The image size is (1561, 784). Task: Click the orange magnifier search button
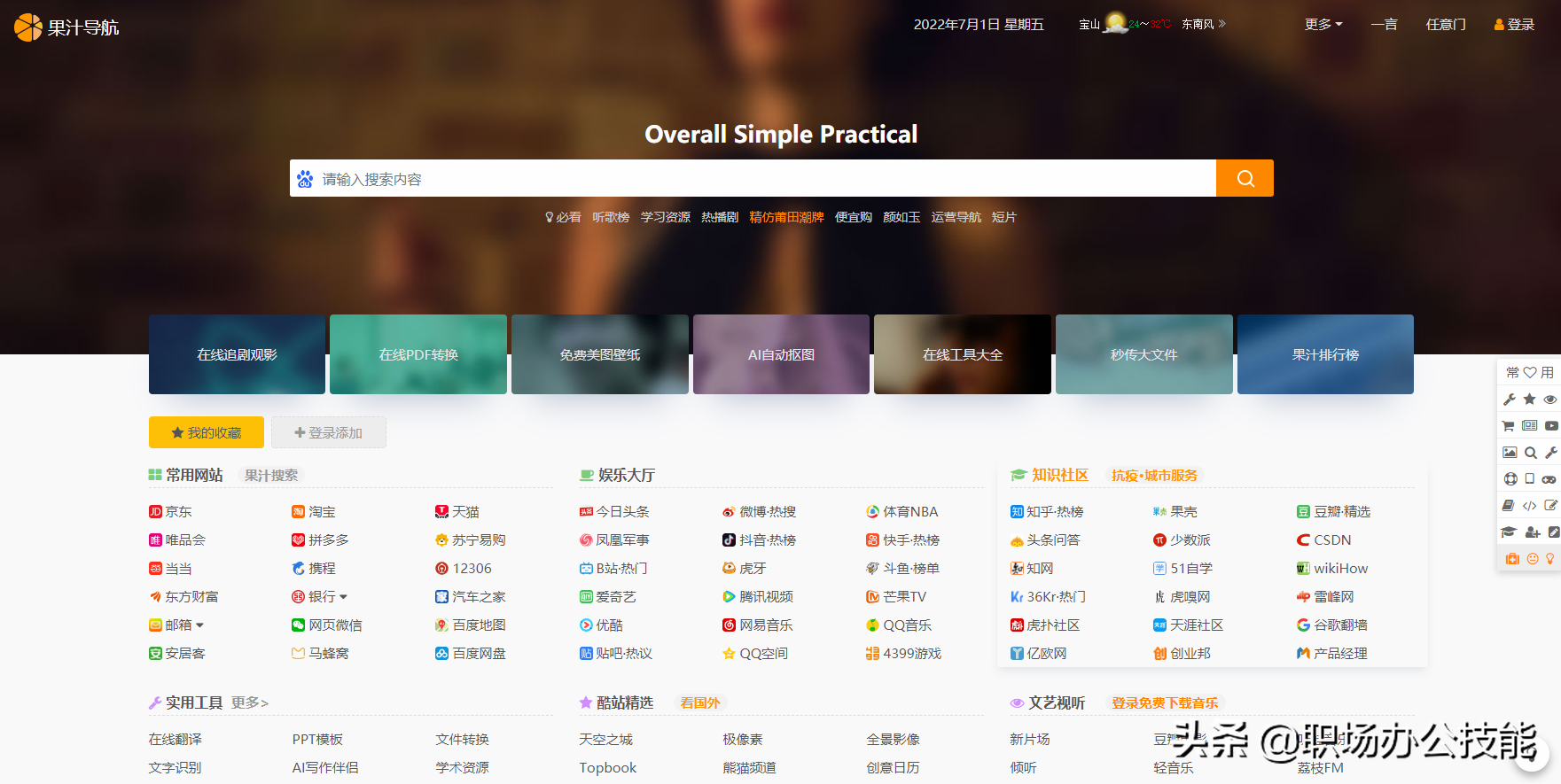coord(1245,178)
